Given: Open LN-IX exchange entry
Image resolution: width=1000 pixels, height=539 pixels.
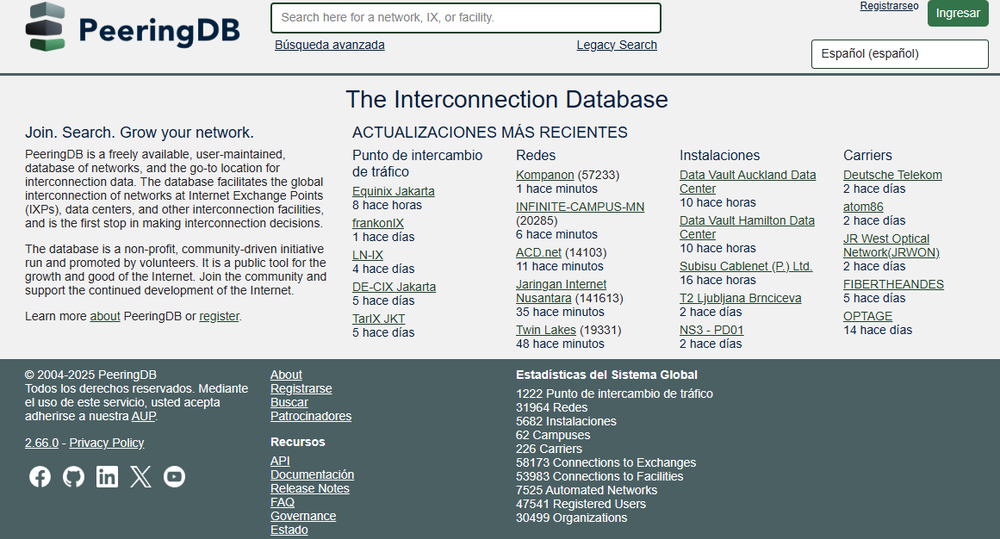Looking at the screenshot, I should coord(368,255).
